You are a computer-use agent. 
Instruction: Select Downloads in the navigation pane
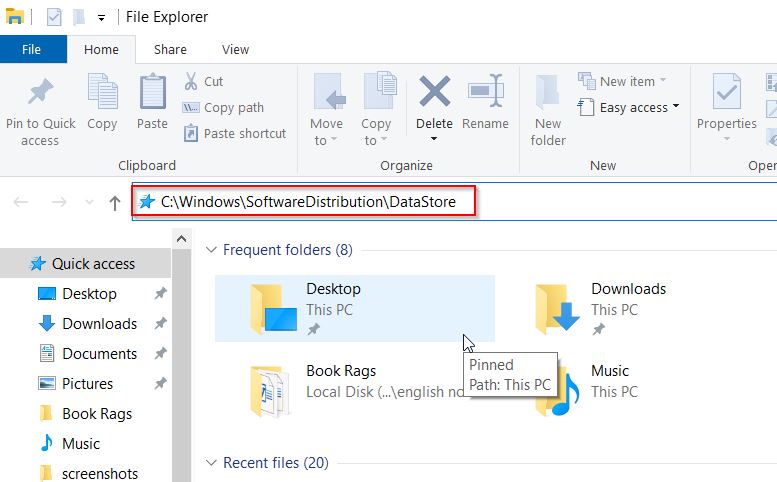point(99,323)
